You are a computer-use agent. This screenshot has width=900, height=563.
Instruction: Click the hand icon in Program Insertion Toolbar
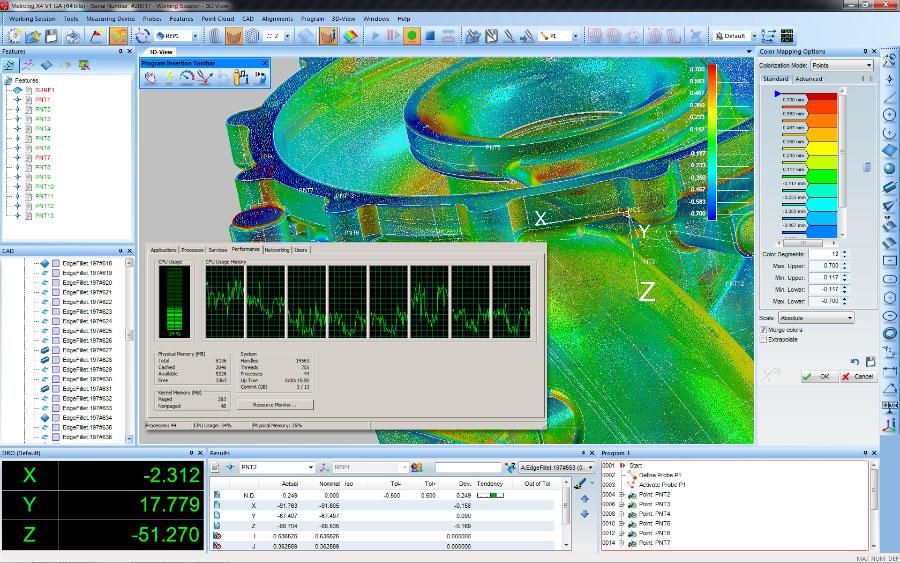click(150, 78)
